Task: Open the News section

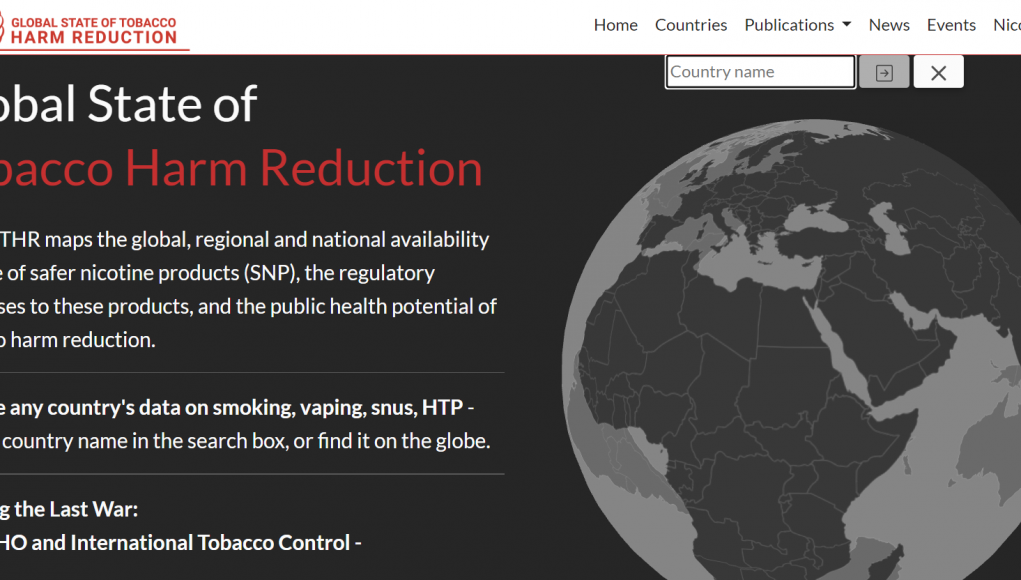Action: (889, 25)
